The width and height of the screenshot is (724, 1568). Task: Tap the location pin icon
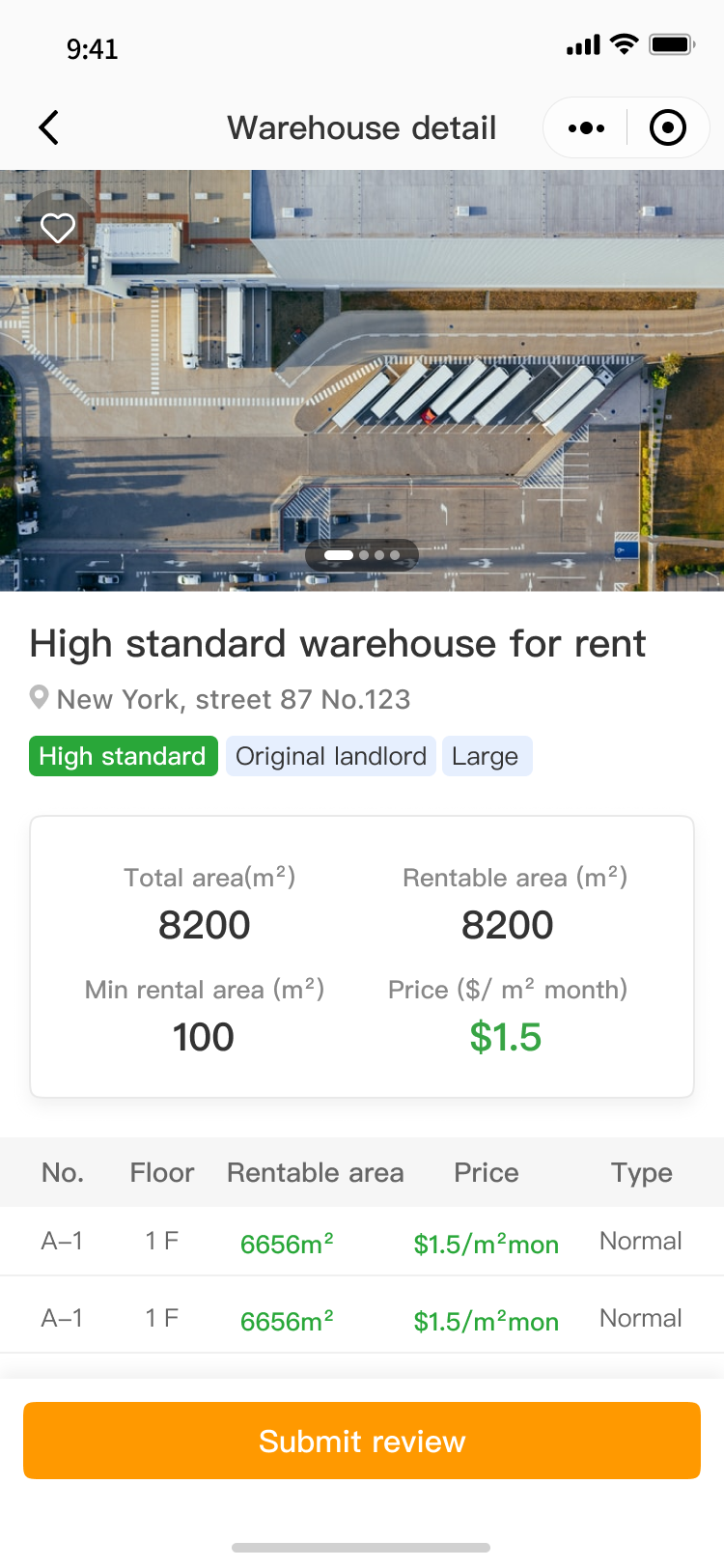(39, 697)
